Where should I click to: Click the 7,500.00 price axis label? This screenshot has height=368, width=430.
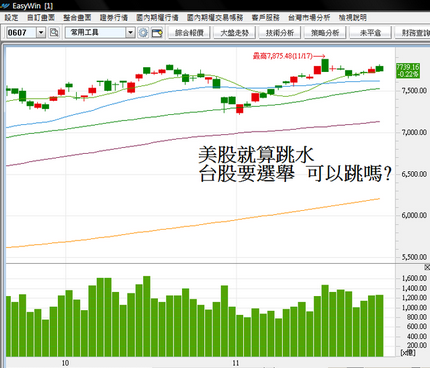(x=414, y=91)
